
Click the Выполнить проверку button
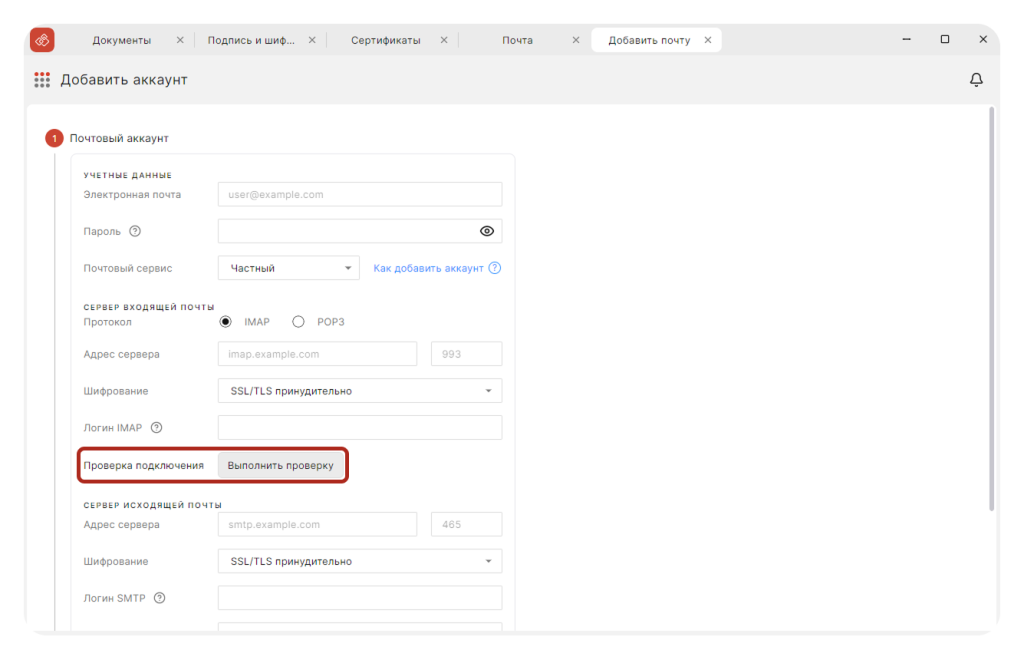[x=281, y=466]
